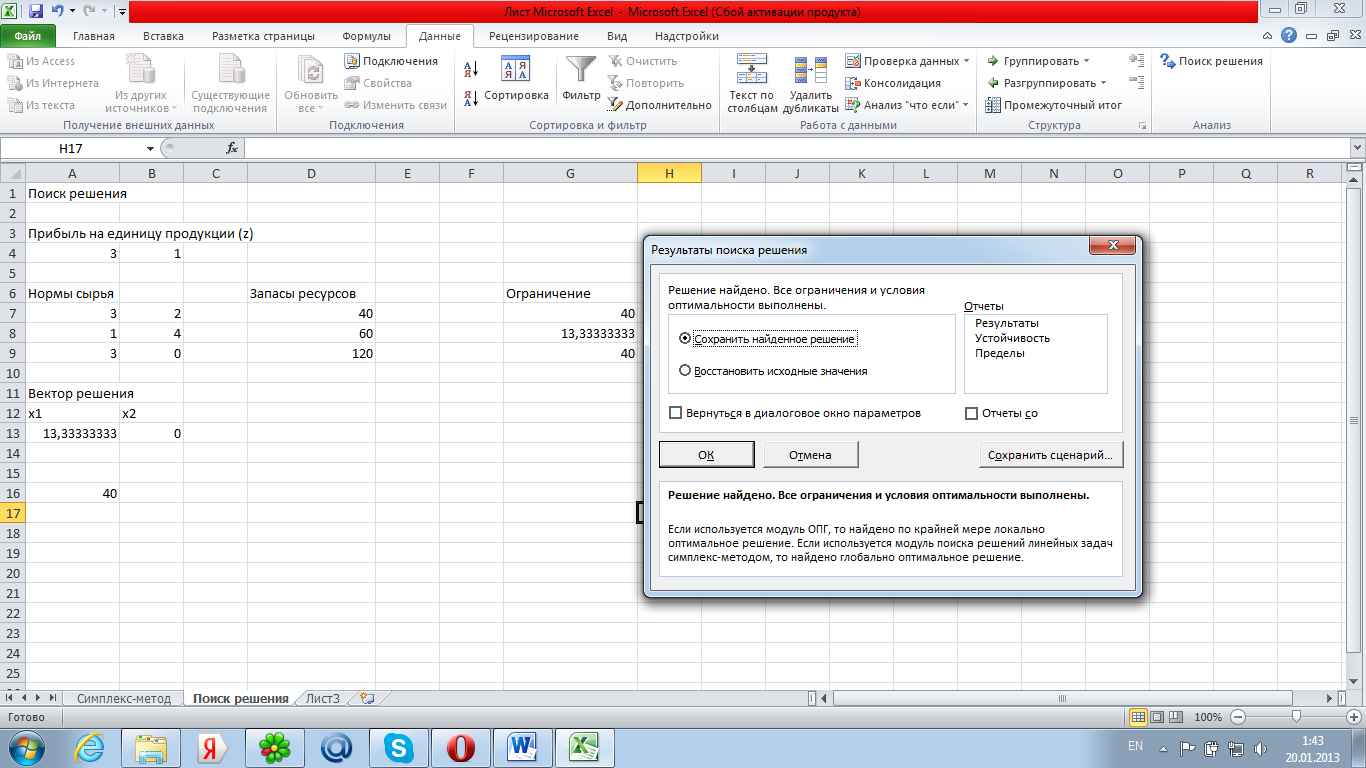
Task: Switch to Рецензирование ribbon tab
Action: (533, 36)
